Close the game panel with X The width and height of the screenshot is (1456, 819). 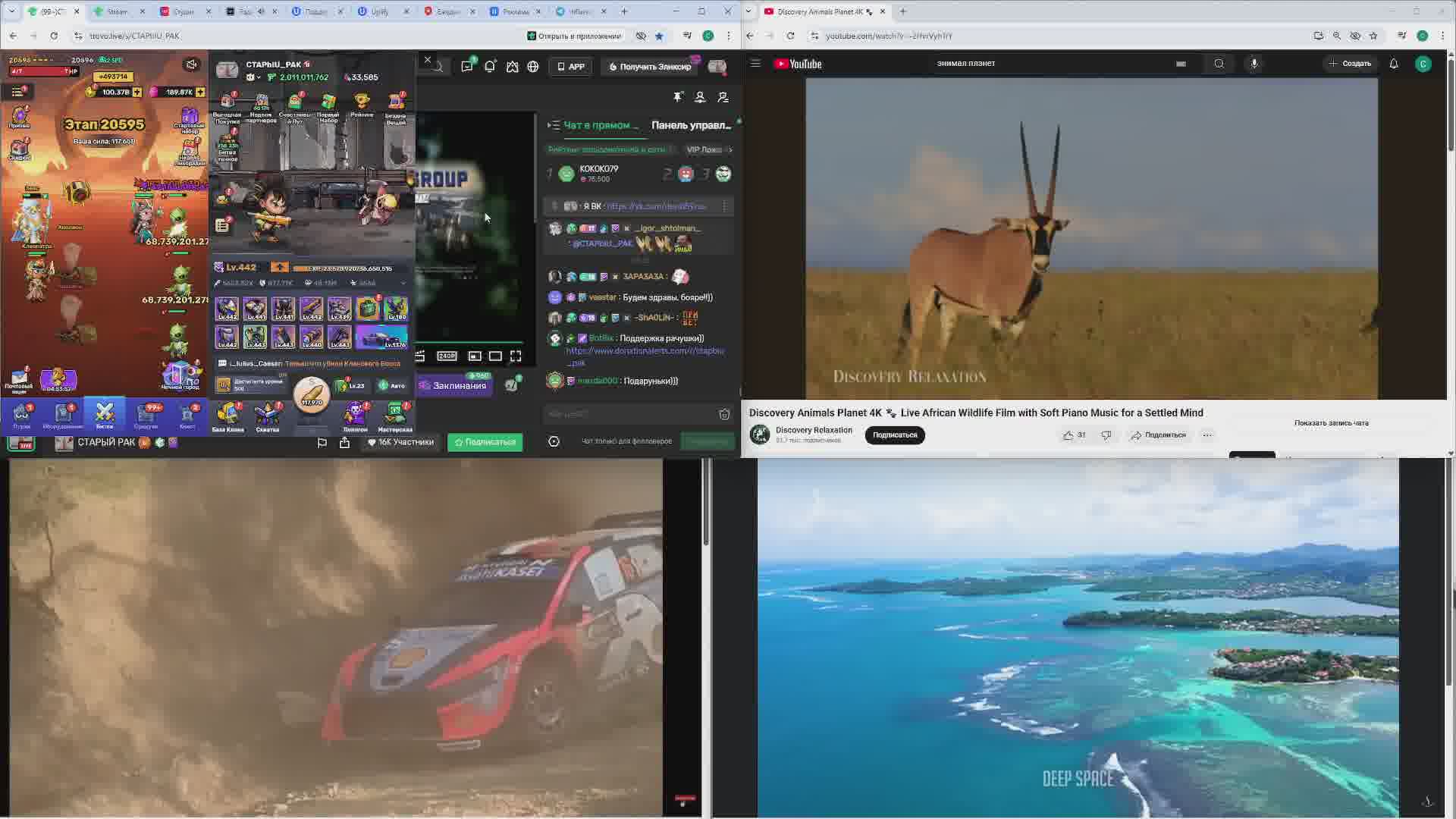point(427,60)
